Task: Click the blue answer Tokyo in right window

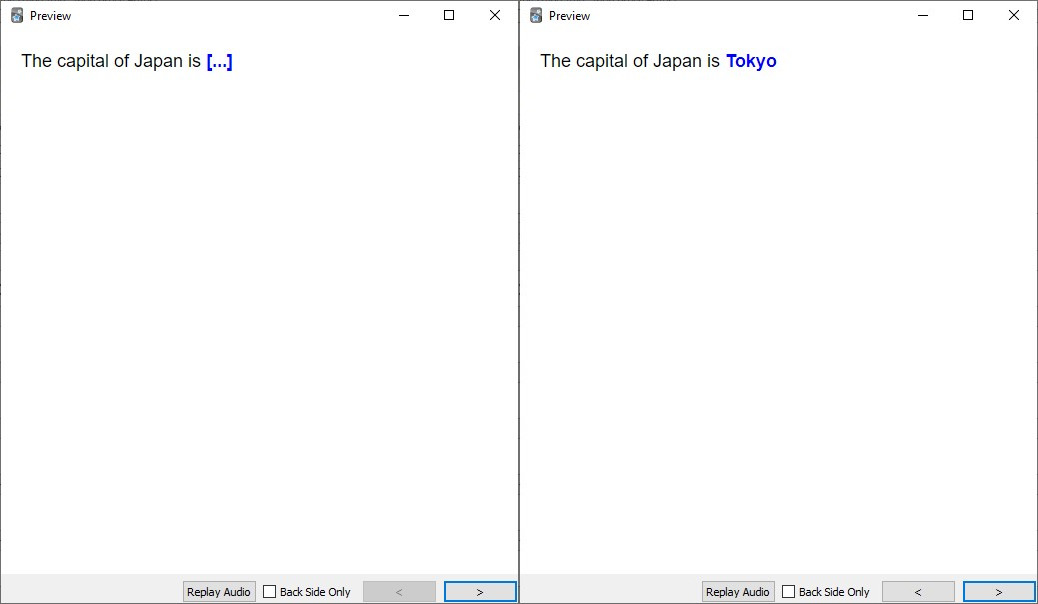Action: point(751,61)
